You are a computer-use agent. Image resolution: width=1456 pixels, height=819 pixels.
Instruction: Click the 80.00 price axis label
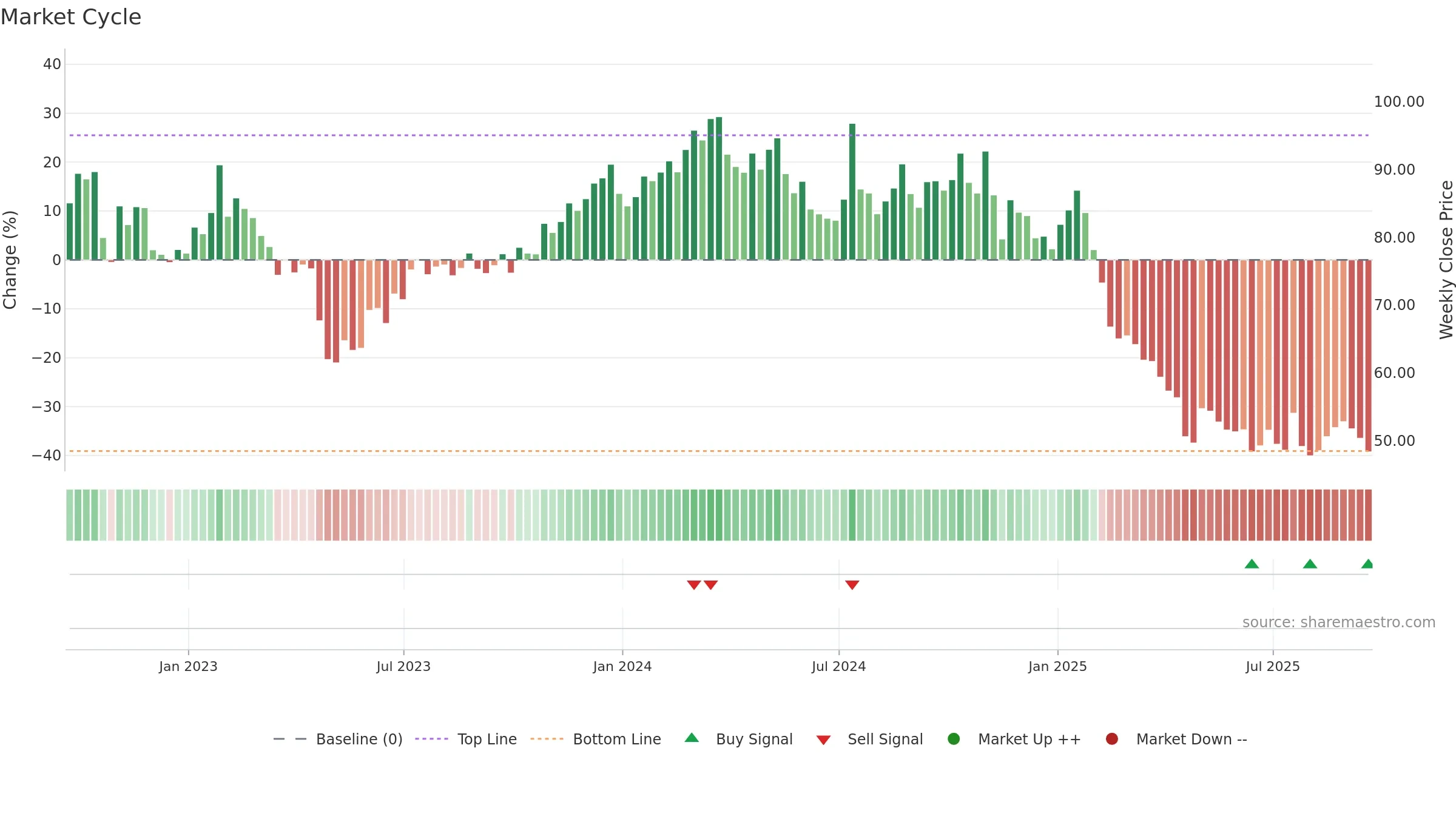coord(1394,238)
